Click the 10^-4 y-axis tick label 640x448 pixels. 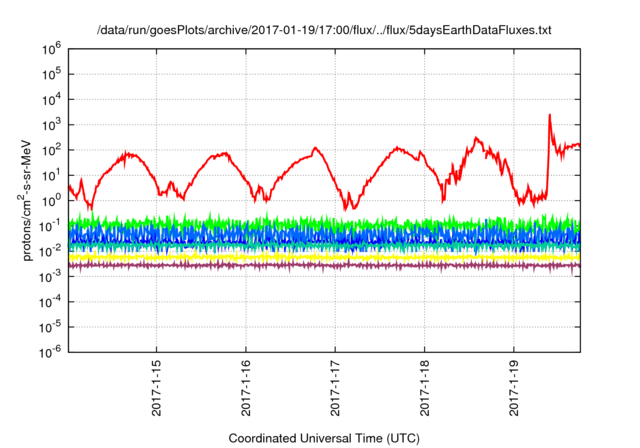(x=50, y=302)
